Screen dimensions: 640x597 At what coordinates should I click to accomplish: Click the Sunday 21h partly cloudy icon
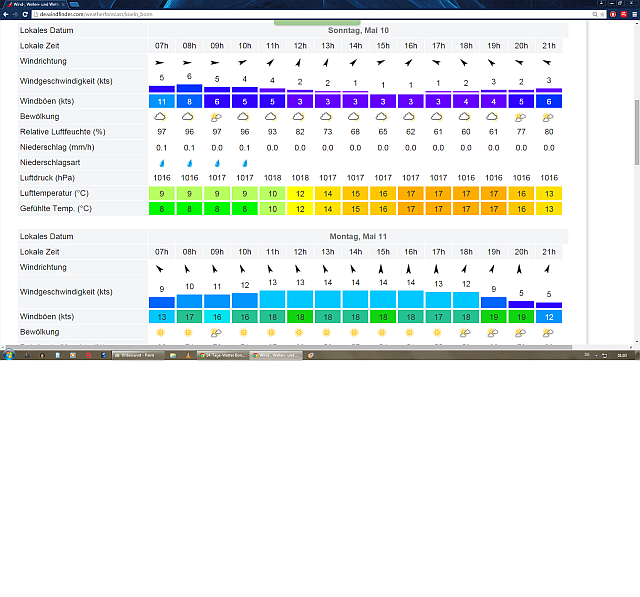click(548, 116)
